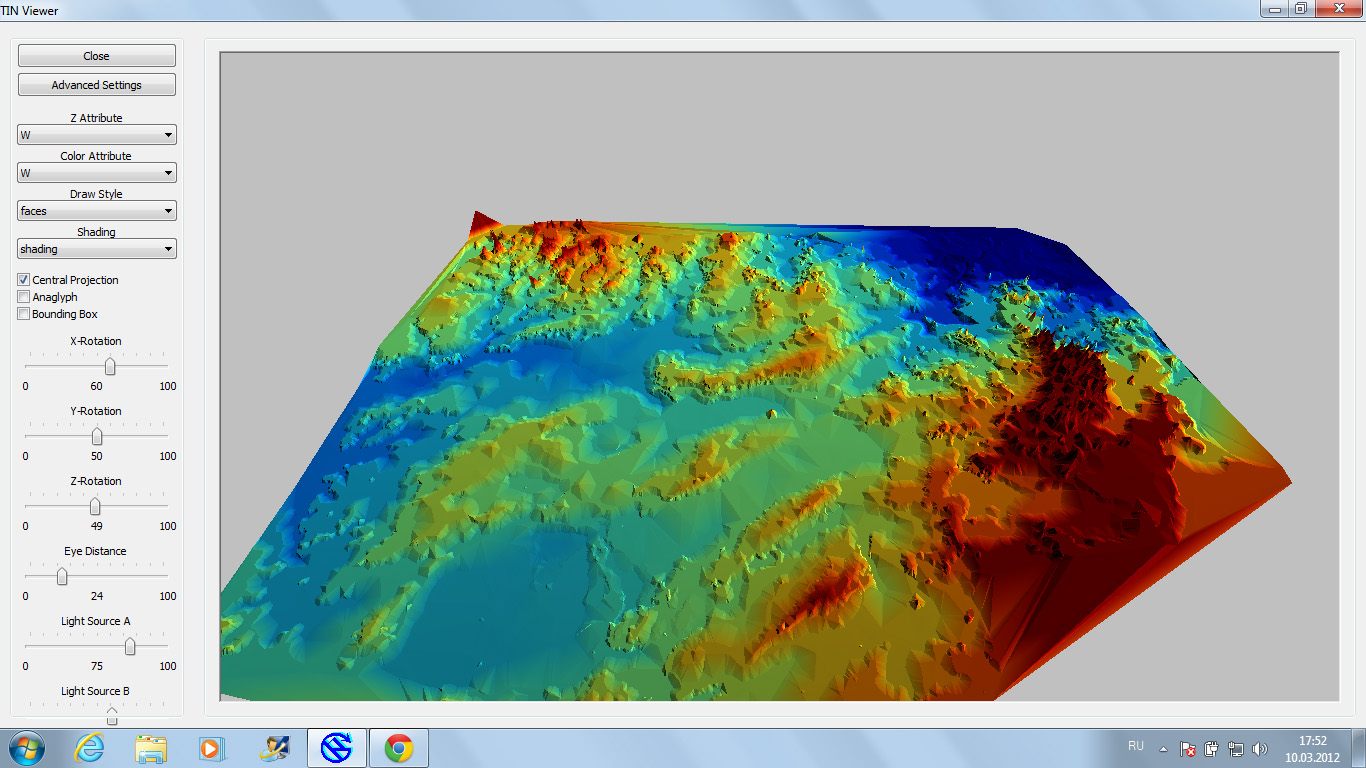
Task: Click the Close button in panel
Action: (97, 56)
